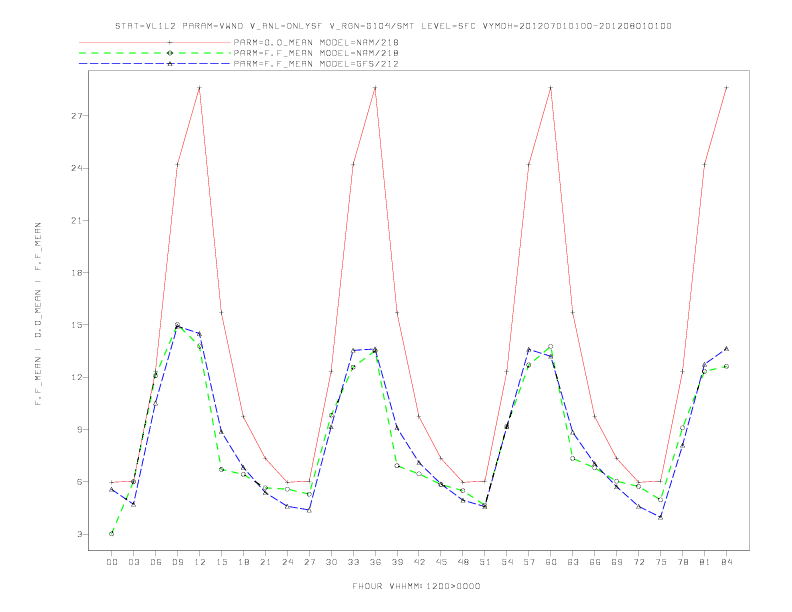Click the green dashed legend line sample
792x612 pixels.
(x=155, y=53)
